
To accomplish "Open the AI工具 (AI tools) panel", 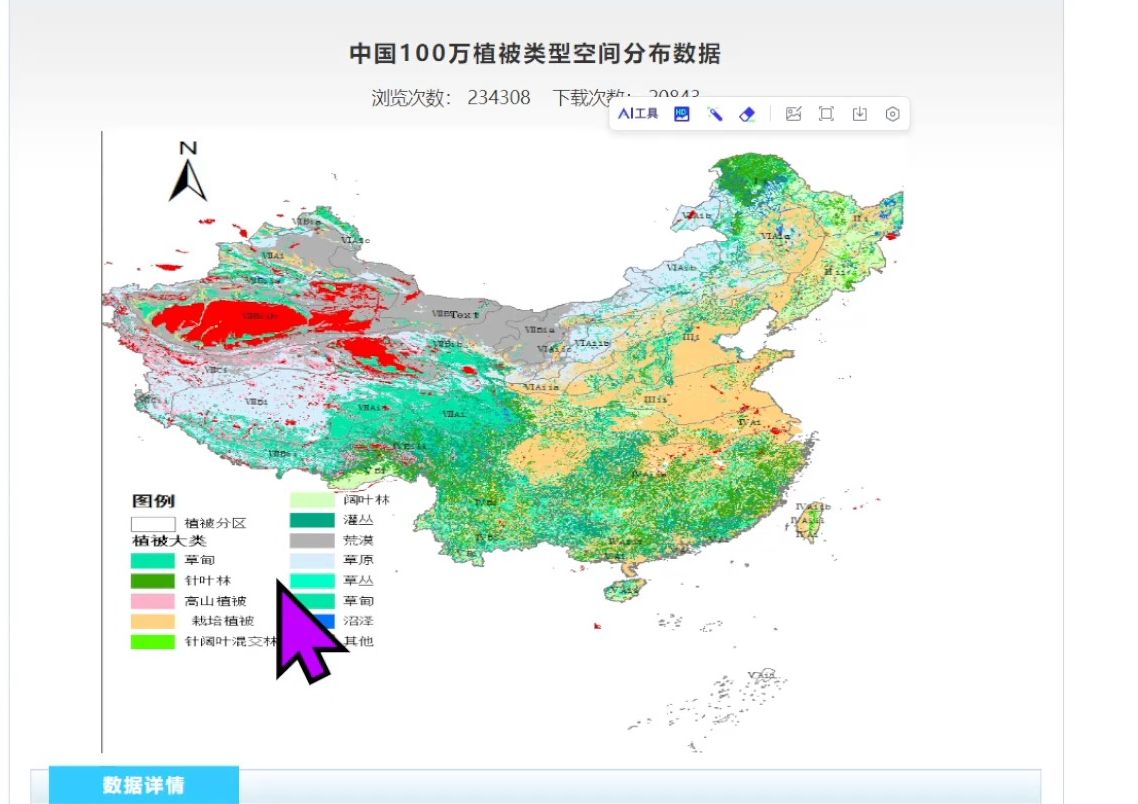I will [638, 113].
